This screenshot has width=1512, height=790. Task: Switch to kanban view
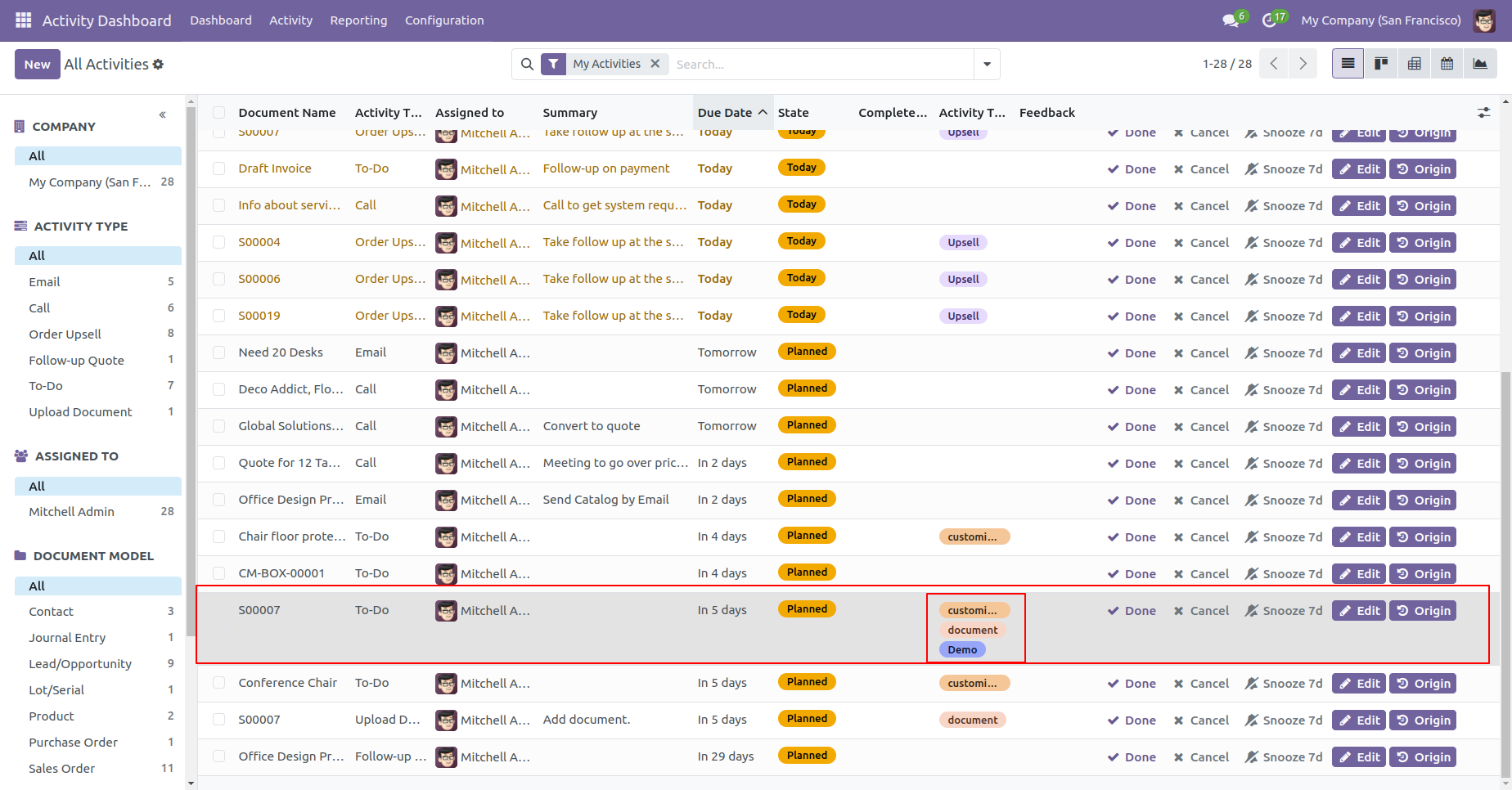(x=1381, y=64)
